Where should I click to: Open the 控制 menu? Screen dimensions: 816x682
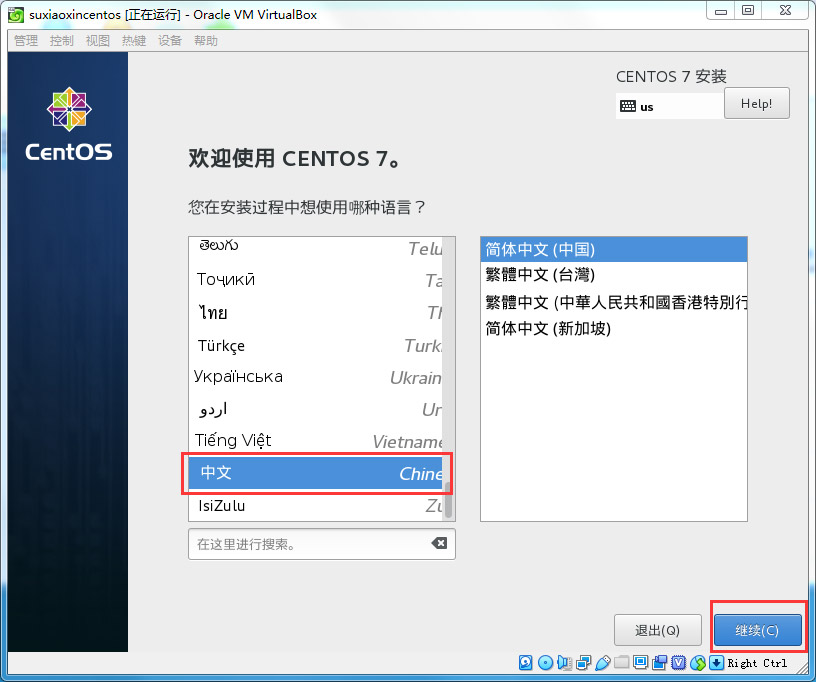[62, 41]
